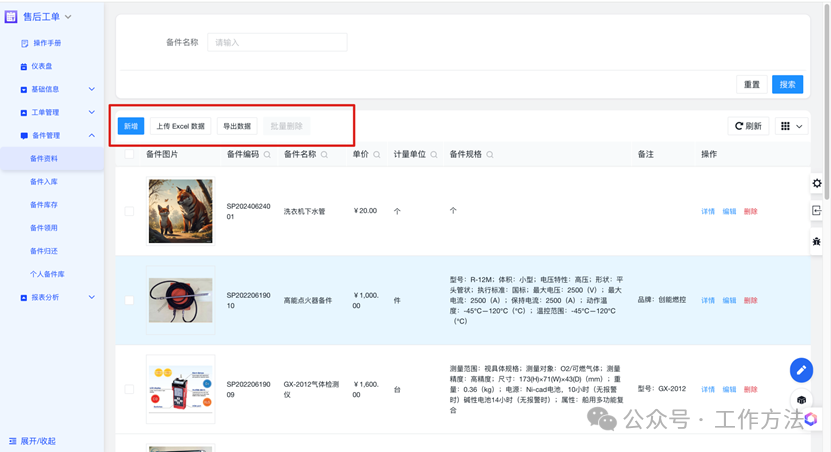Click the bug icon on right edge
Viewport: 831px width, 452px height.
(x=817, y=241)
